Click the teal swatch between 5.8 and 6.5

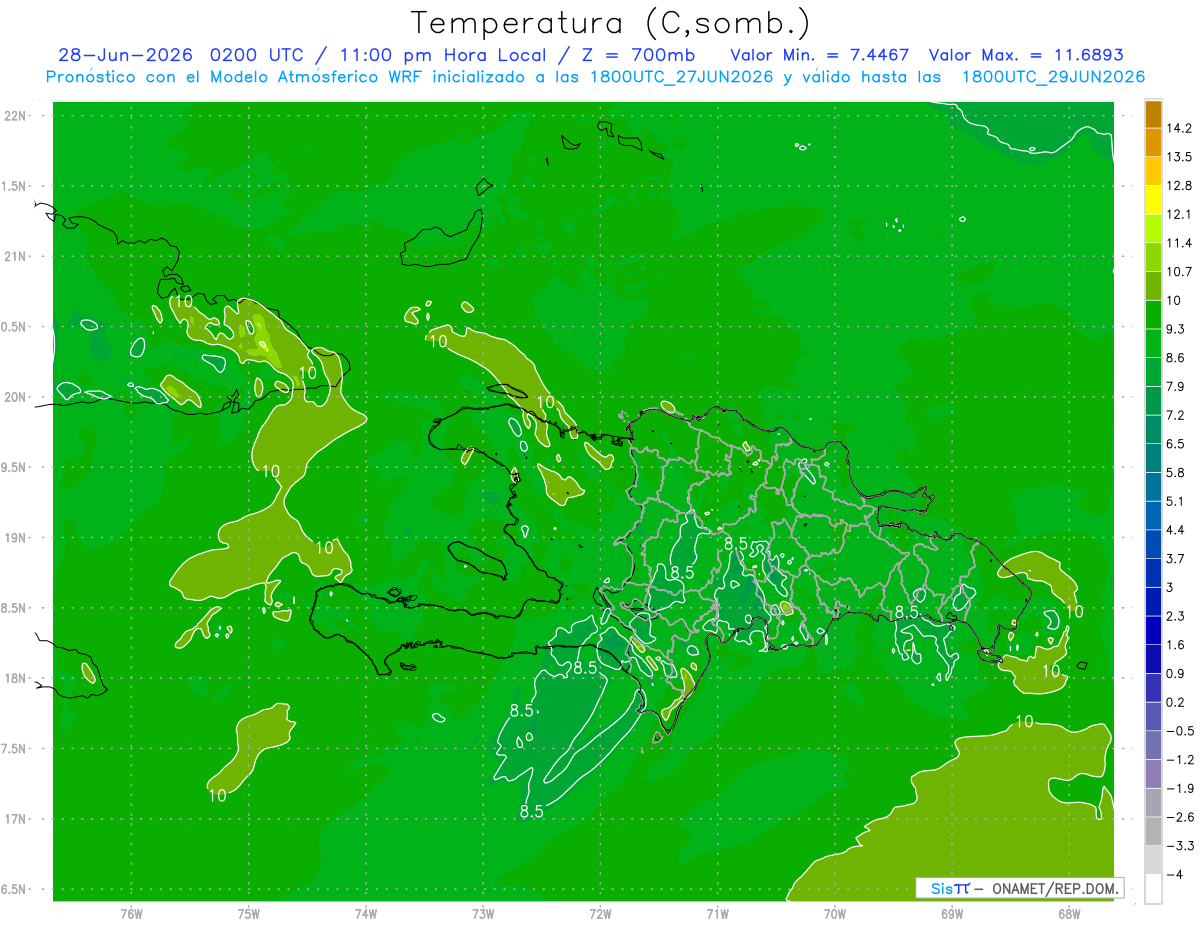click(x=1153, y=458)
